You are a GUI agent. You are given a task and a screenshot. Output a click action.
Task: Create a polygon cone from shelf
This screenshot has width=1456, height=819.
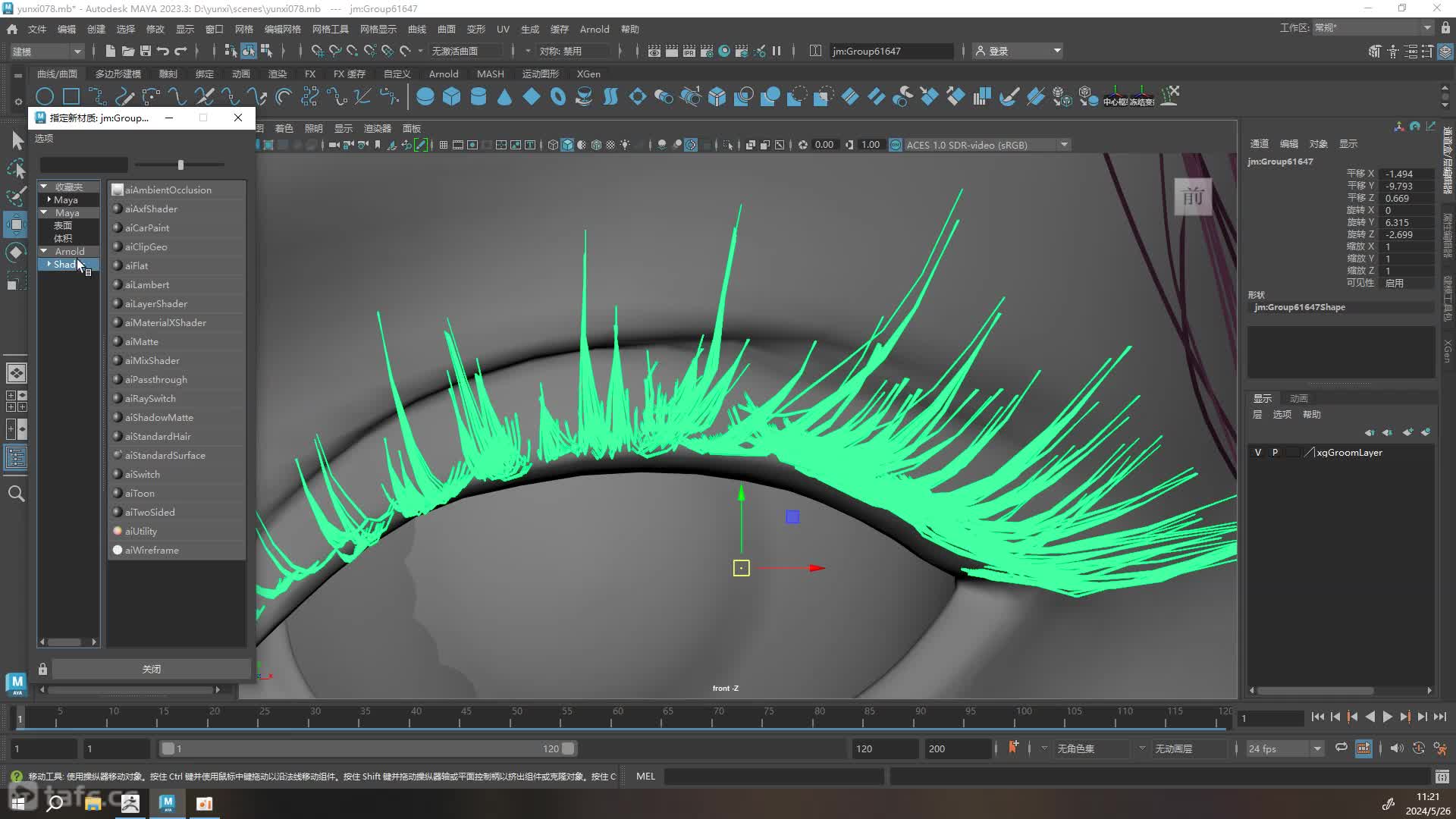(x=505, y=96)
